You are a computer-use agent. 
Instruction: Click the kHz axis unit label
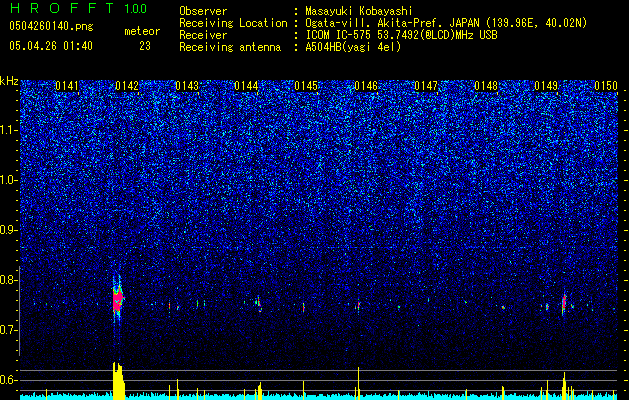coord(9,81)
